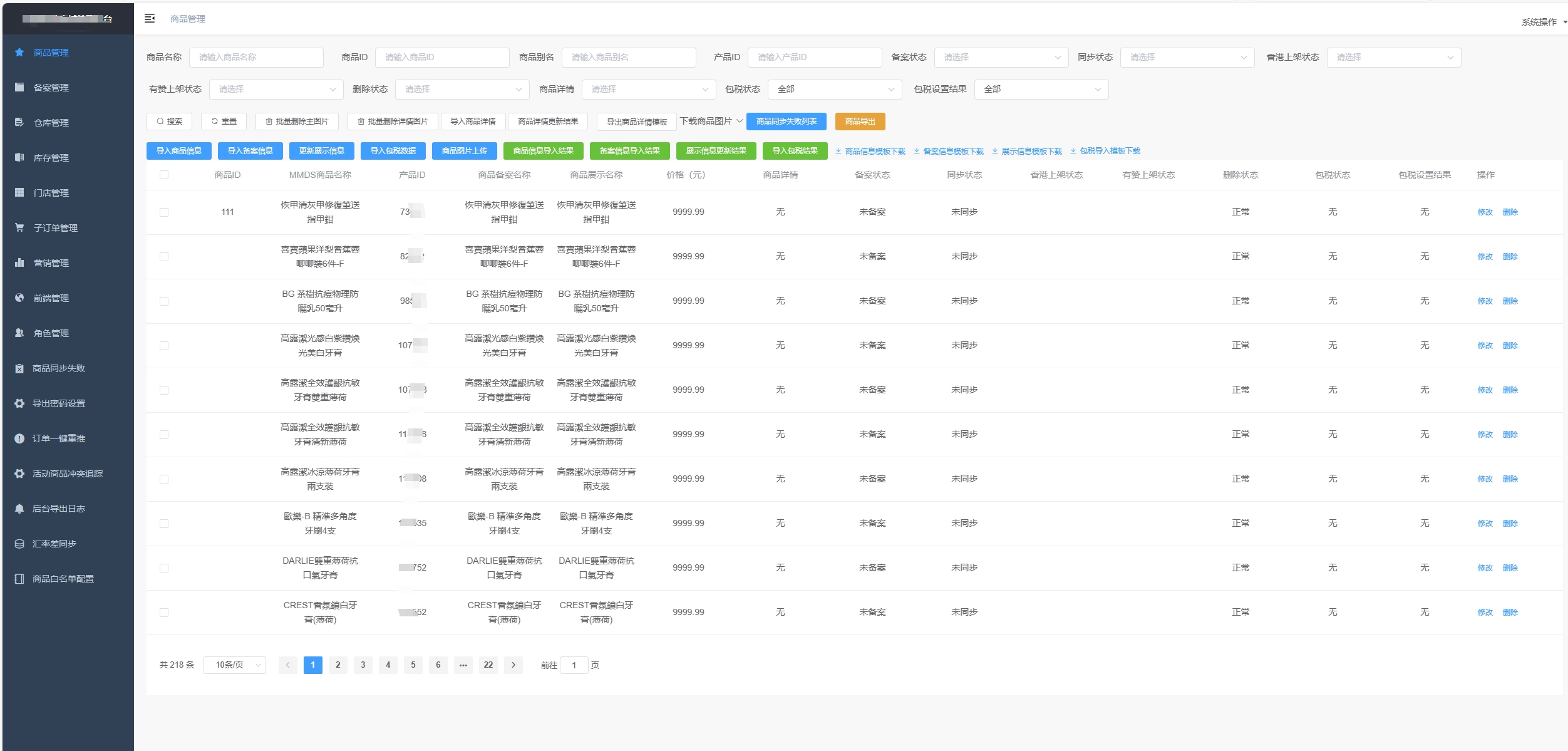Open the 备案状态 dropdown
This screenshot has height=751, width=1568.
1001,57
